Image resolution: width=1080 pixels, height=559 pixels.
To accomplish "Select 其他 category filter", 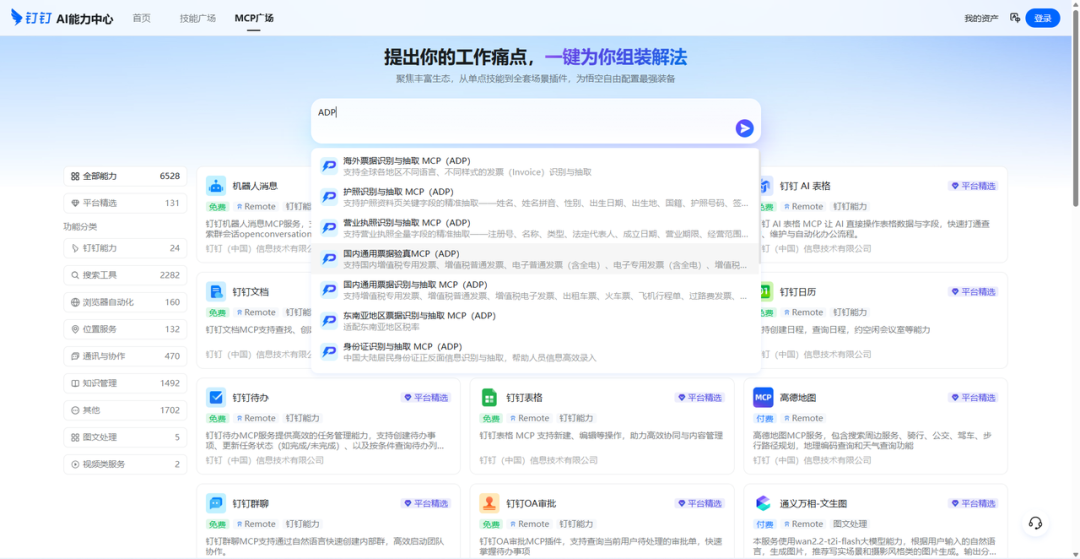I will (x=125, y=410).
